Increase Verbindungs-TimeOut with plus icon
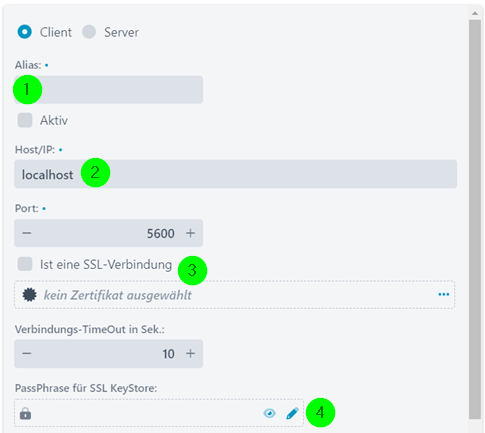 click(x=190, y=353)
